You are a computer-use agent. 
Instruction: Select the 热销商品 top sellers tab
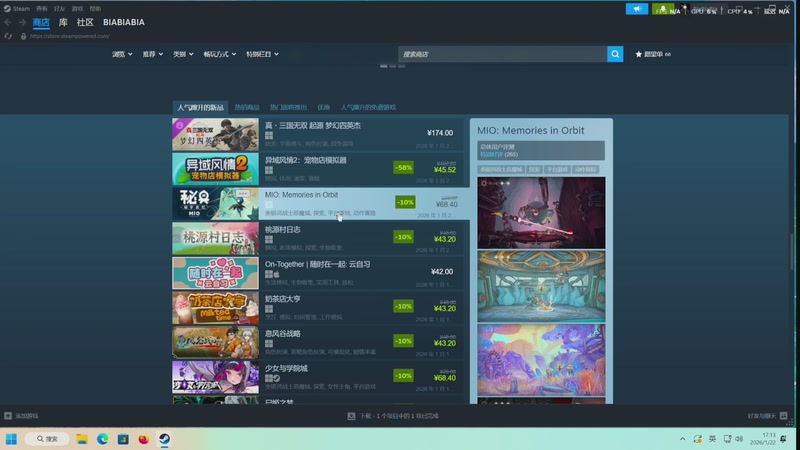coord(247,108)
